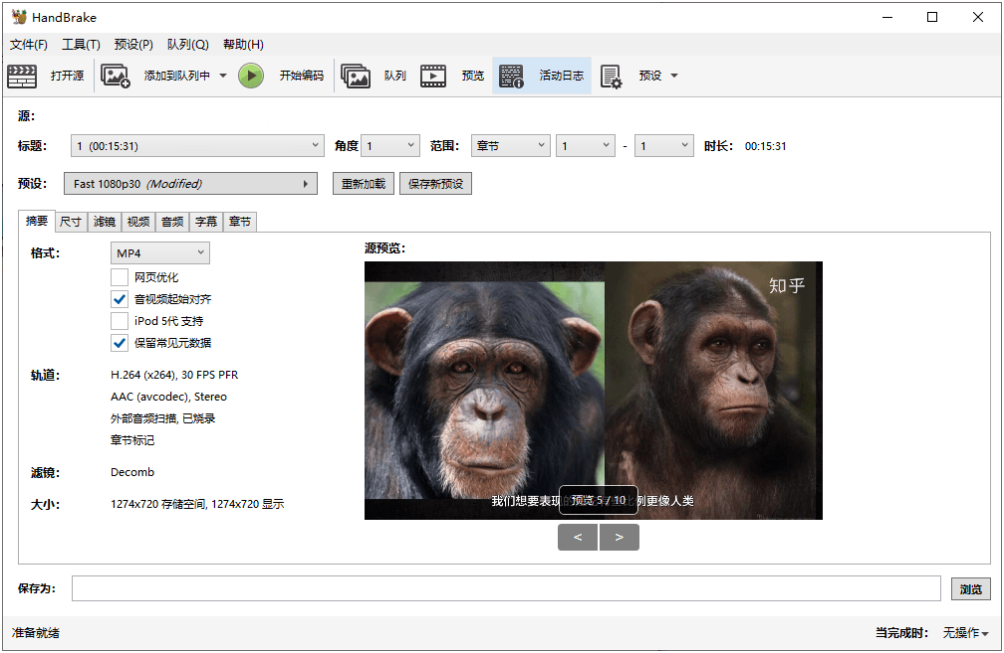This screenshot has width=1004, height=653.
Task: Click the AAC (avcodec), Stereo text
Action: (168, 396)
